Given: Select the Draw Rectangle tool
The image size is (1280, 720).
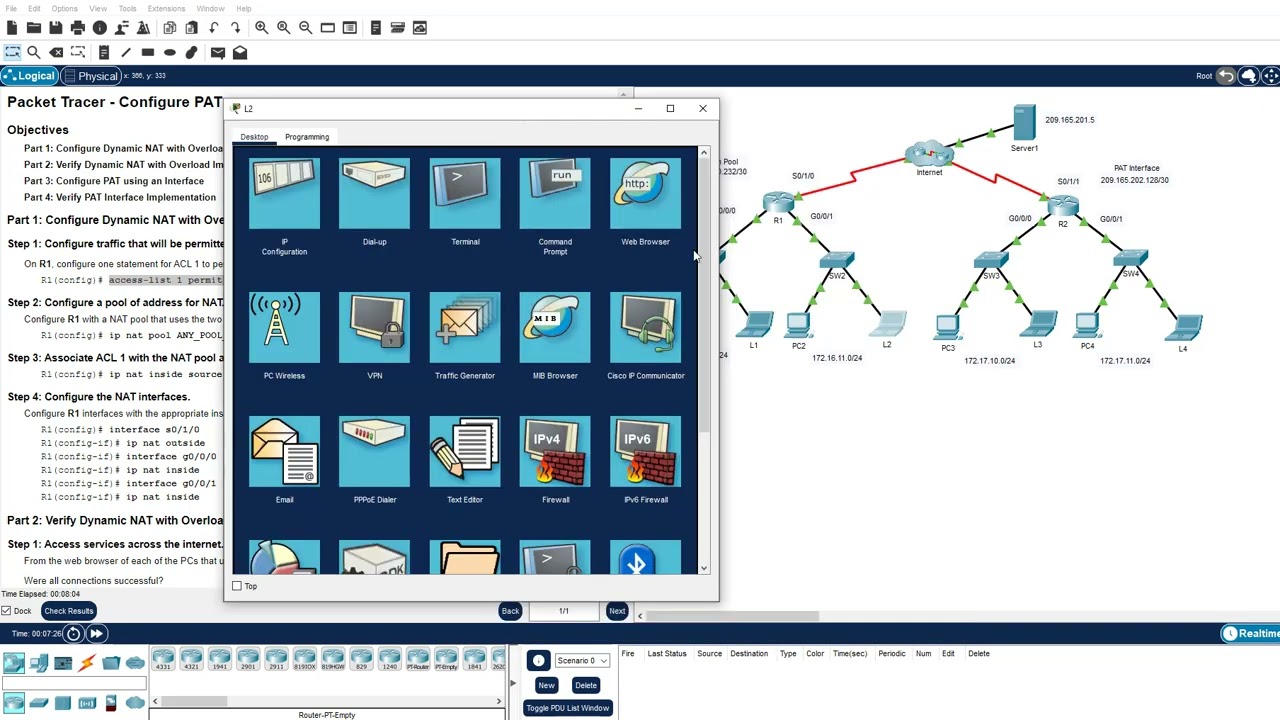Looking at the screenshot, I should 148,52.
